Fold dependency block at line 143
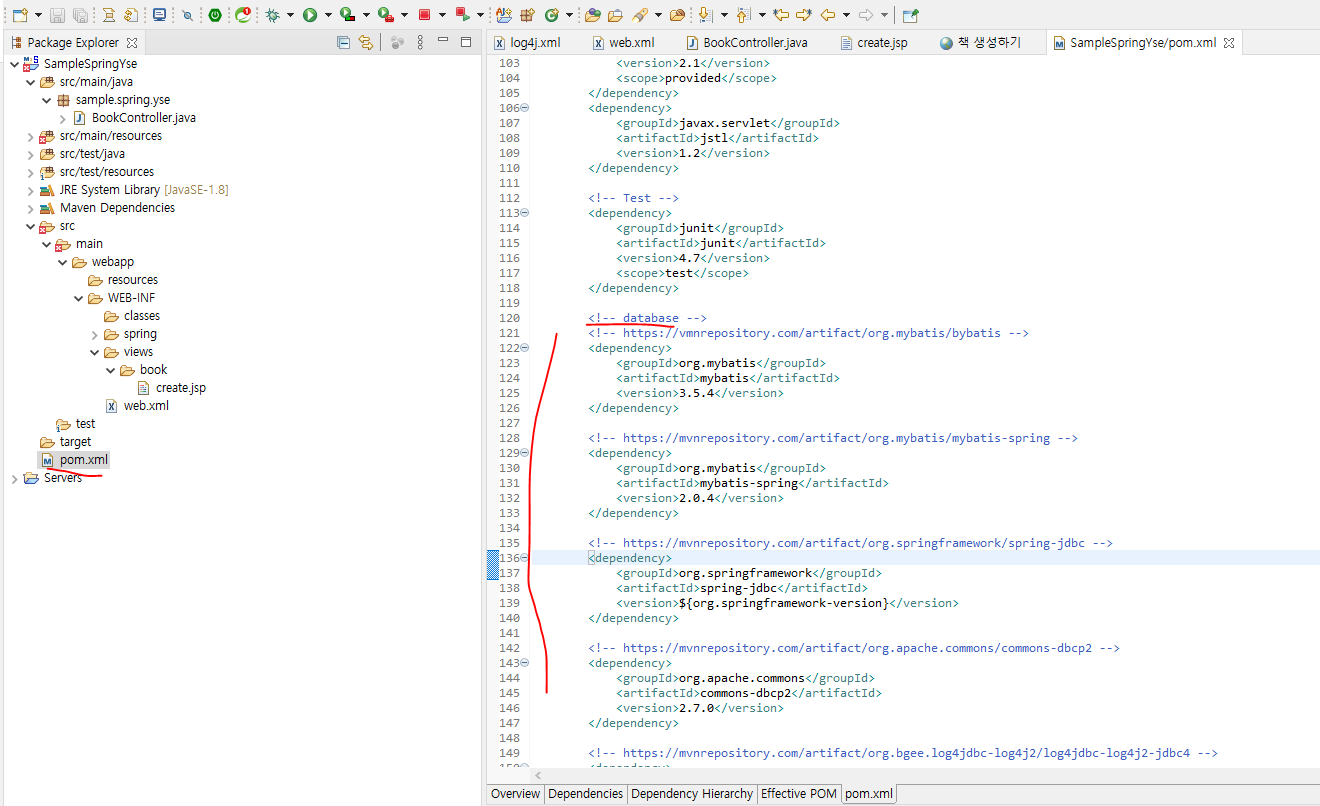This screenshot has height=806, width=1320. [x=525, y=663]
